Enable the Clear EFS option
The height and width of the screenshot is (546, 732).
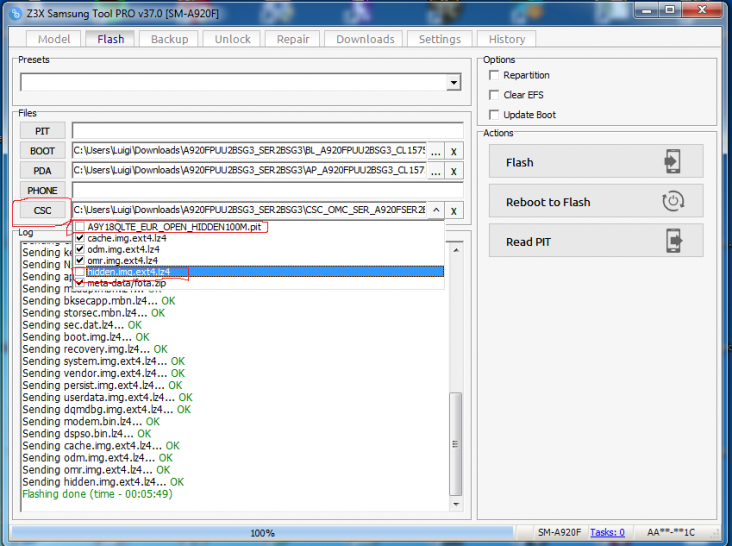[x=494, y=95]
